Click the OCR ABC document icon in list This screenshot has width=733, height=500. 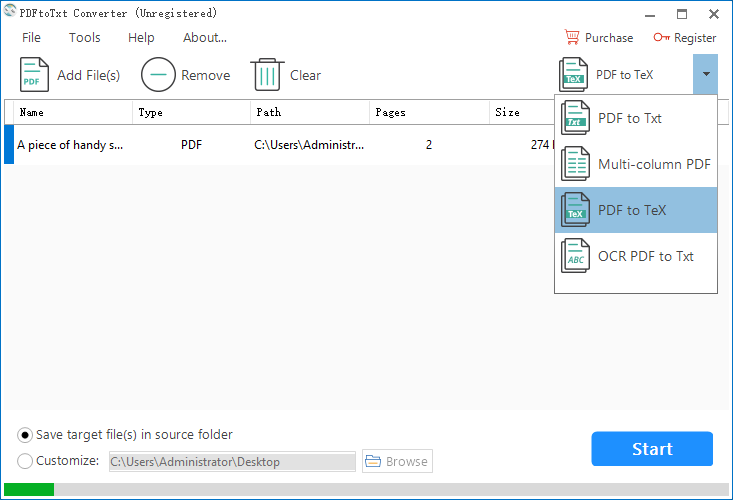pyautogui.click(x=575, y=256)
